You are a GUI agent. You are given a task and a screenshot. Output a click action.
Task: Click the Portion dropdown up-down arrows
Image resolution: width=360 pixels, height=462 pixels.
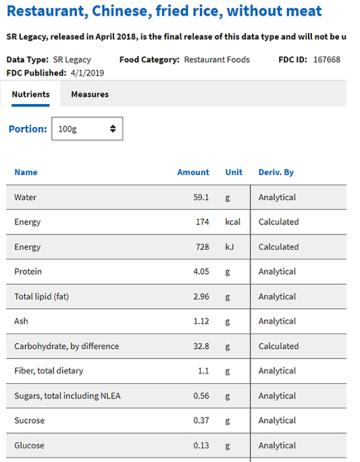(113, 129)
